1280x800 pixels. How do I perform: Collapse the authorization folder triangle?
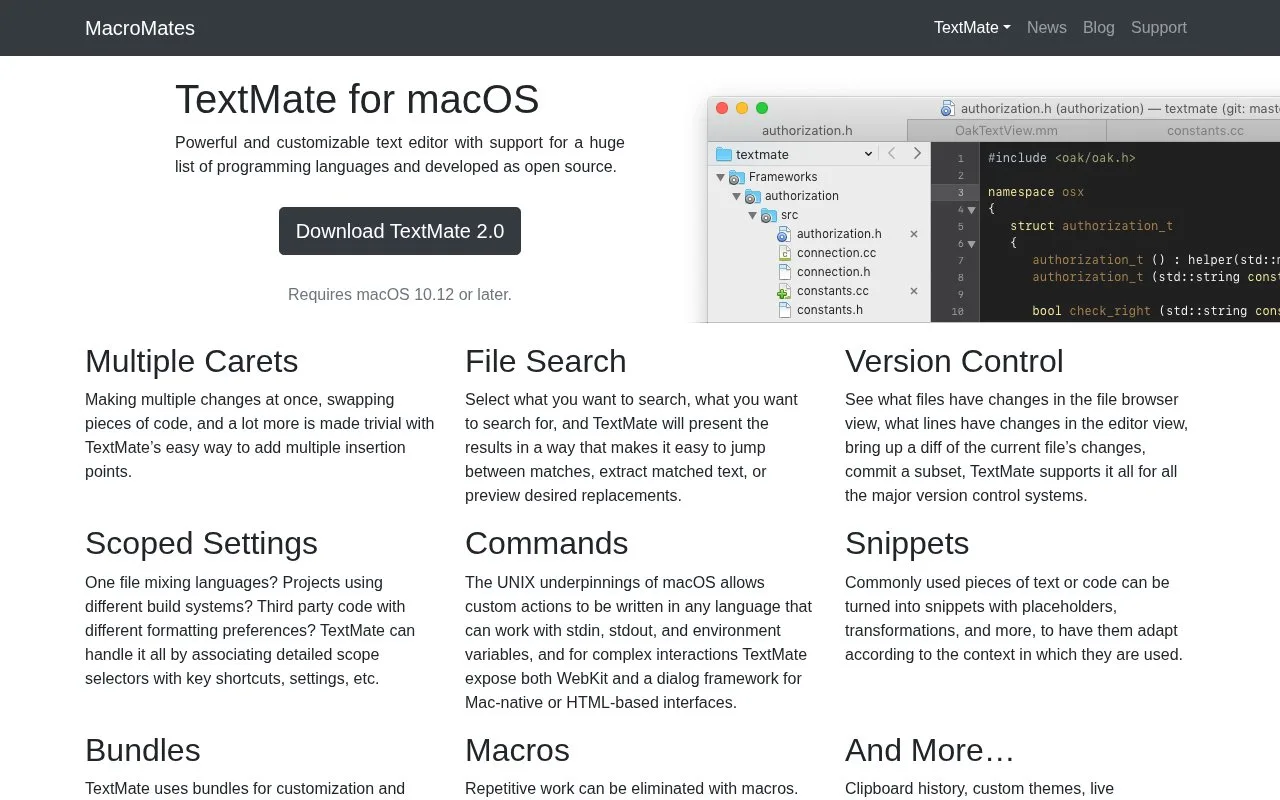736,196
